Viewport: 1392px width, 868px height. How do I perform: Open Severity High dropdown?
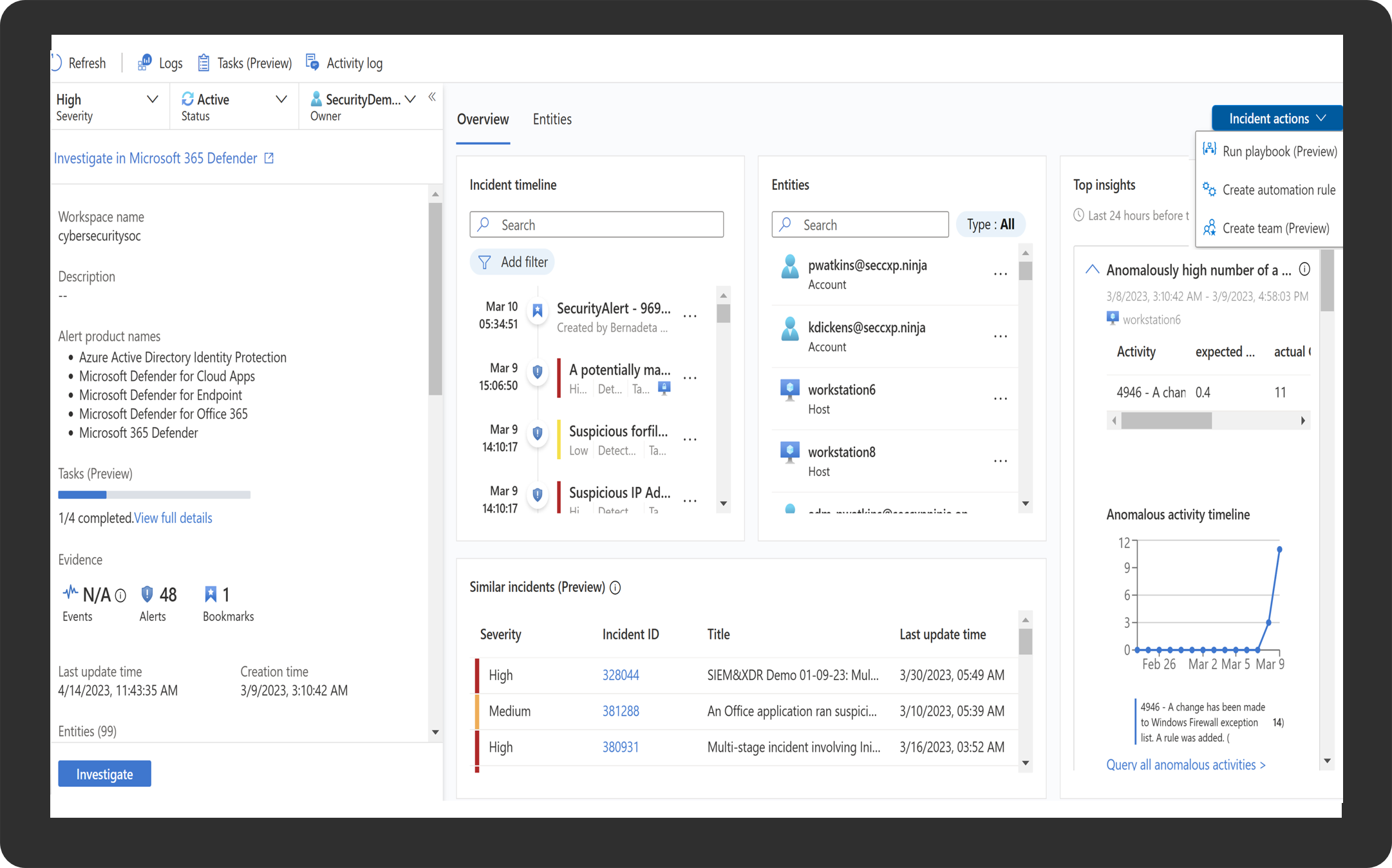pos(153,99)
